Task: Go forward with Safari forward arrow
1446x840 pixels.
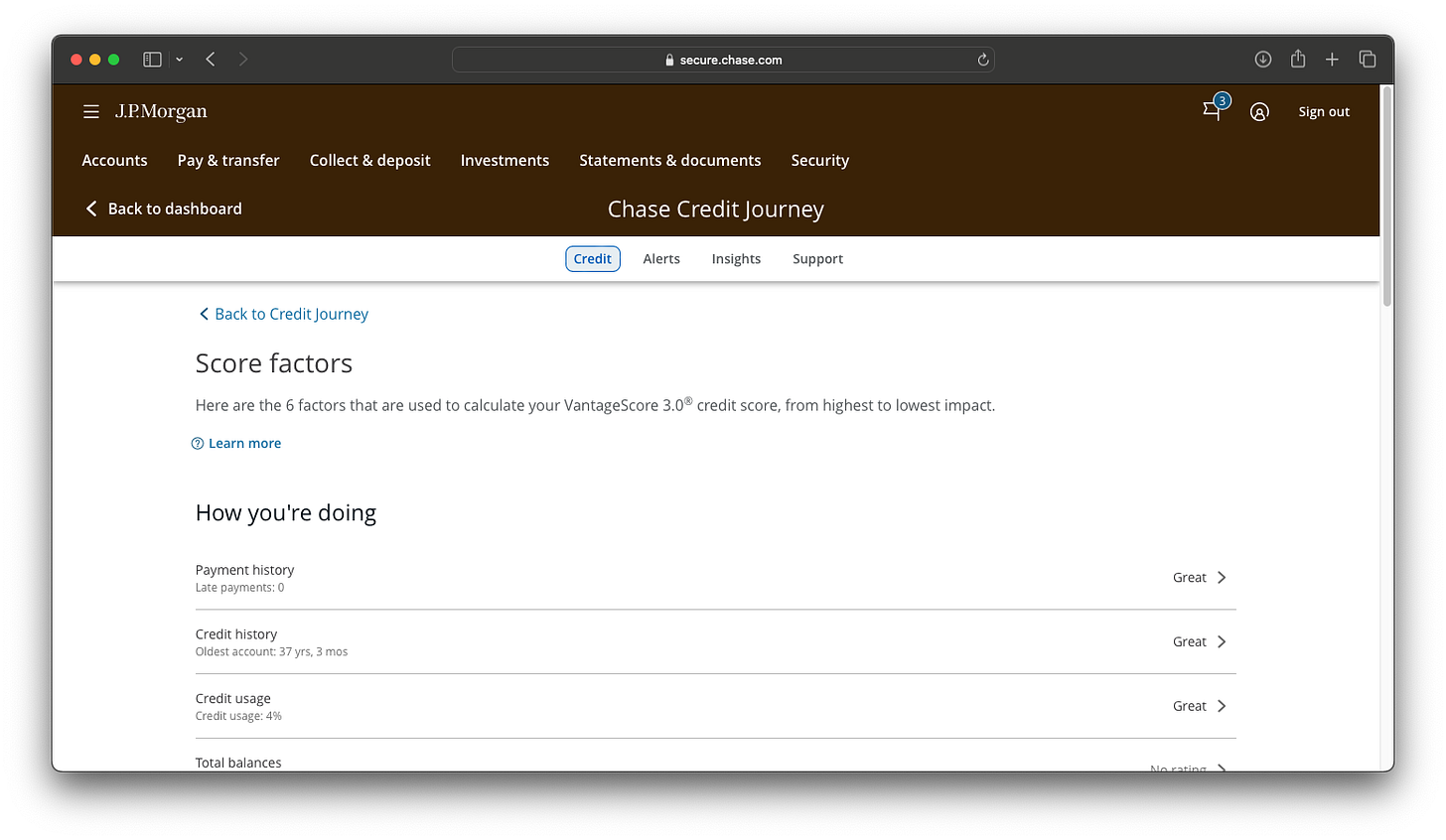Action: 243,60
